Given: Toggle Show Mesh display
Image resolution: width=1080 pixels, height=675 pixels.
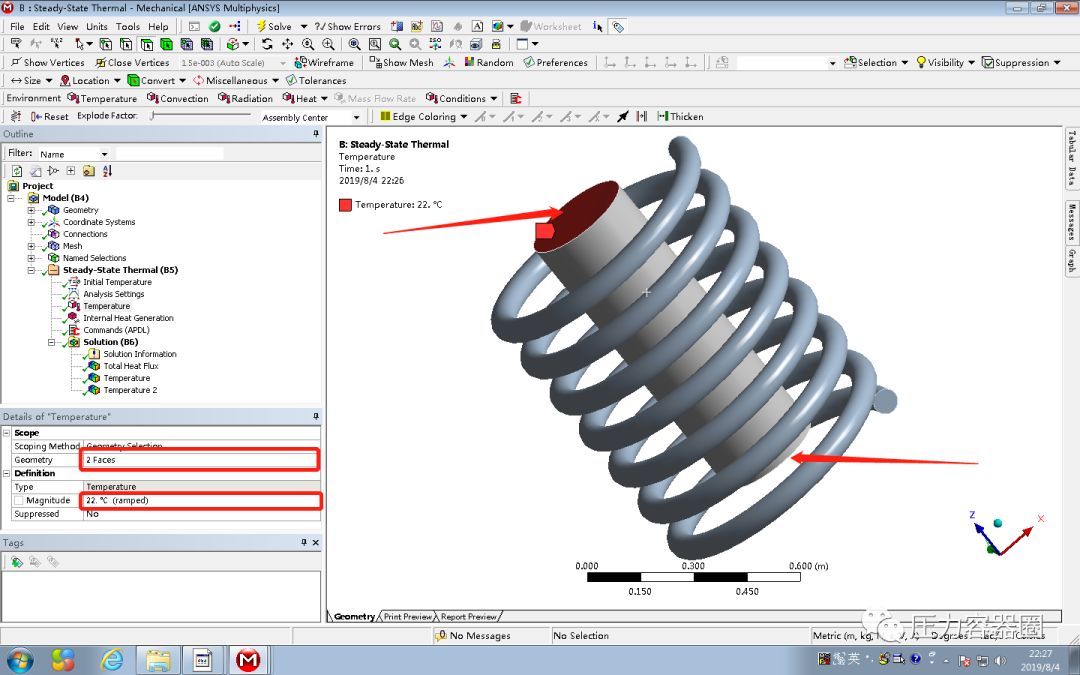Looking at the screenshot, I should 401,62.
